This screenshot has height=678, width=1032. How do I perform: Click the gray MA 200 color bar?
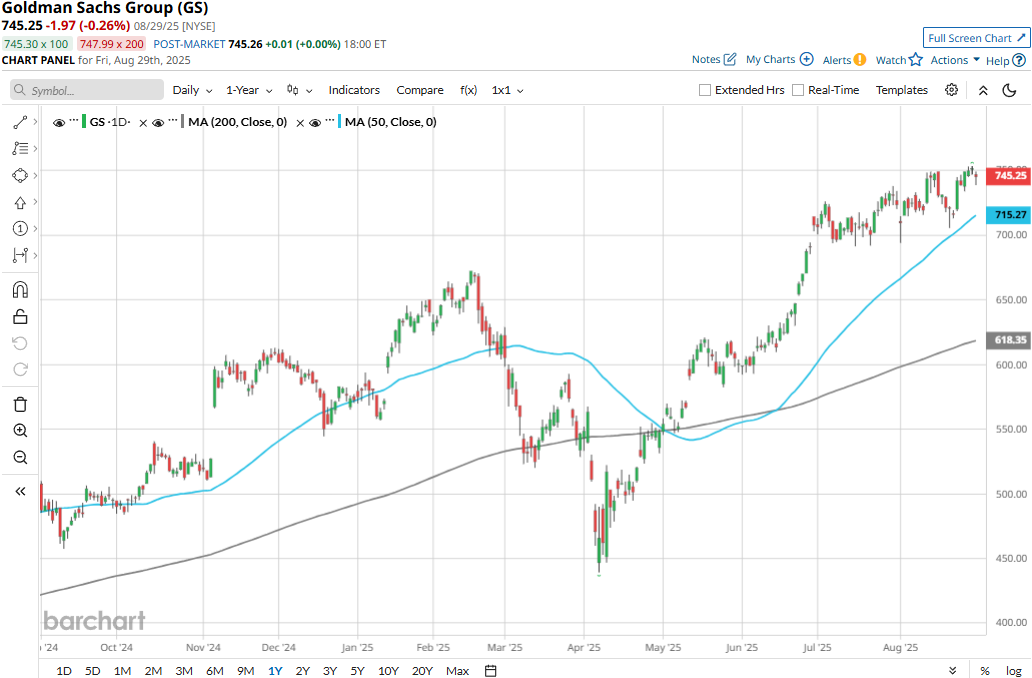pyautogui.click(x=182, y=122)
